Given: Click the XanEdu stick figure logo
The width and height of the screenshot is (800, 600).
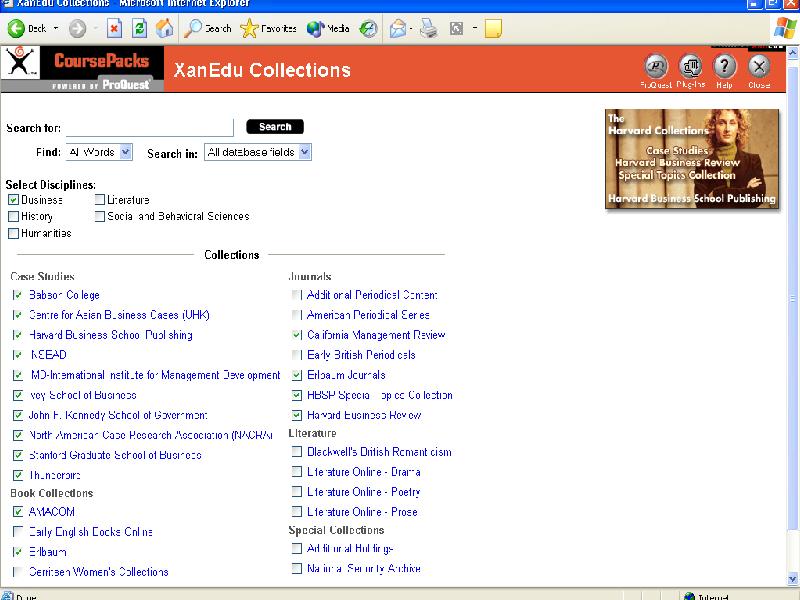Looking at the screenshot, I should click(x=20, y=62).
